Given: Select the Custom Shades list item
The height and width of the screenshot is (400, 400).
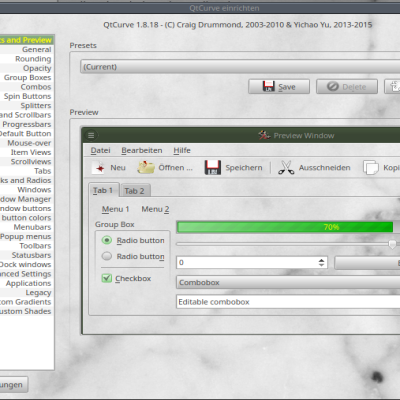Looking at the screenshot, I should point(27,311).
